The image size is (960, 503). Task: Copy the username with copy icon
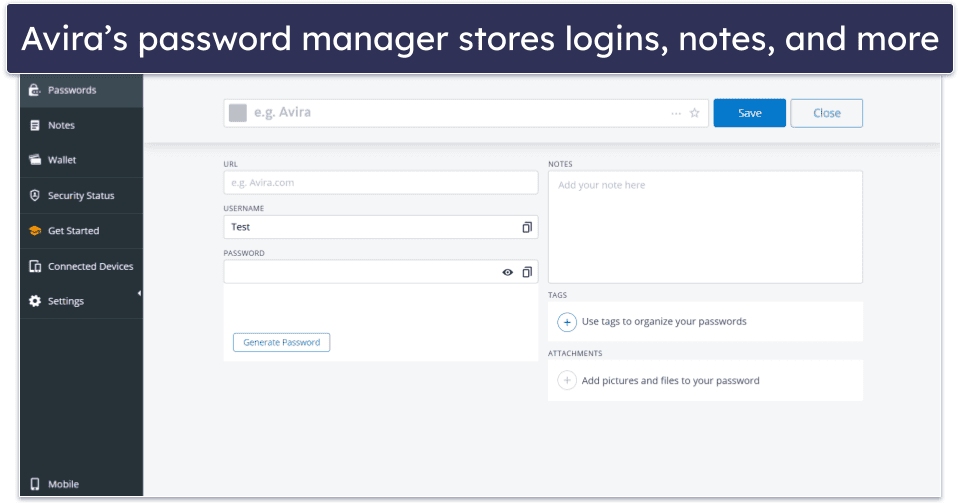(x=527, y=227)
